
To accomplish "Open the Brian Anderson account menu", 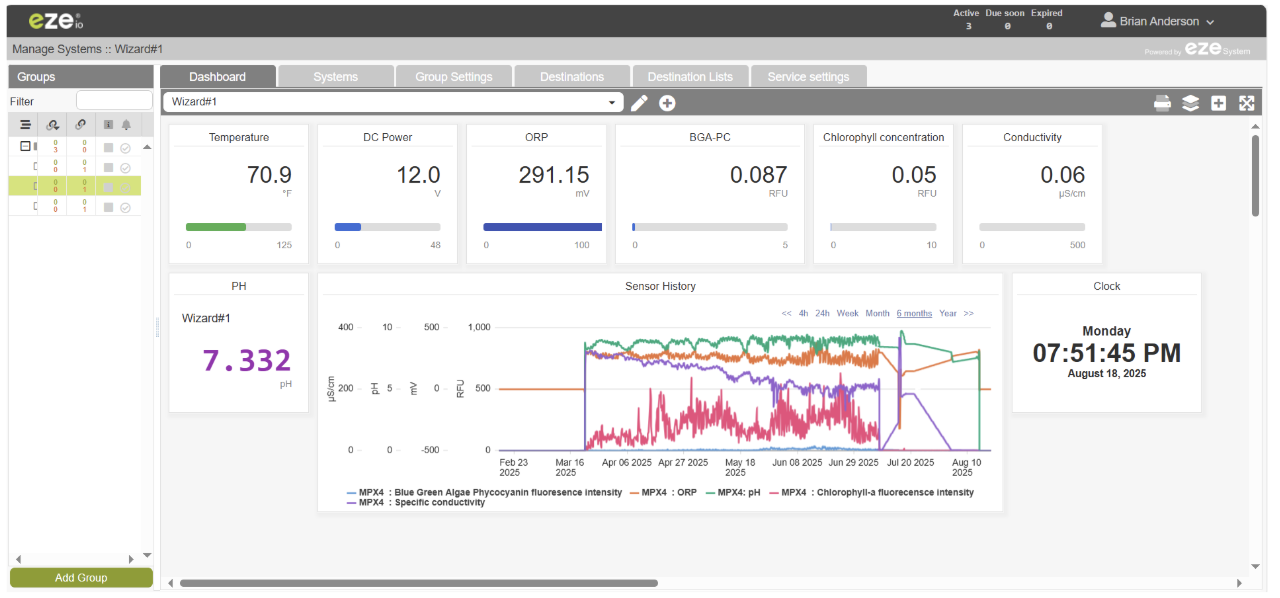I will click(x=1158, y=20).
